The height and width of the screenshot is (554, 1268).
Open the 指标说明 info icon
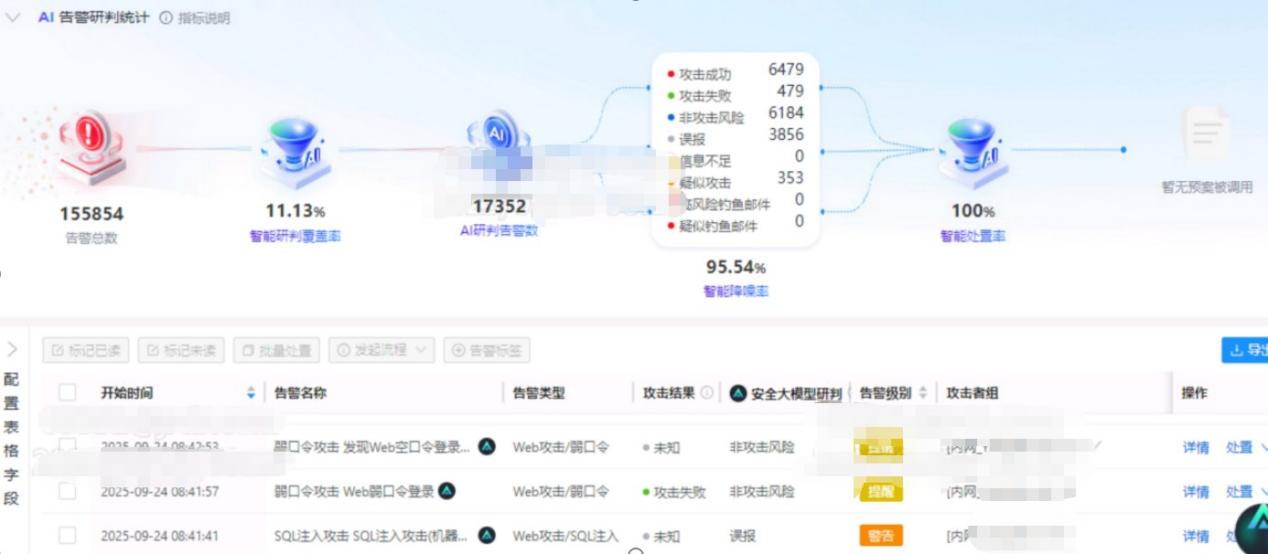165,18
